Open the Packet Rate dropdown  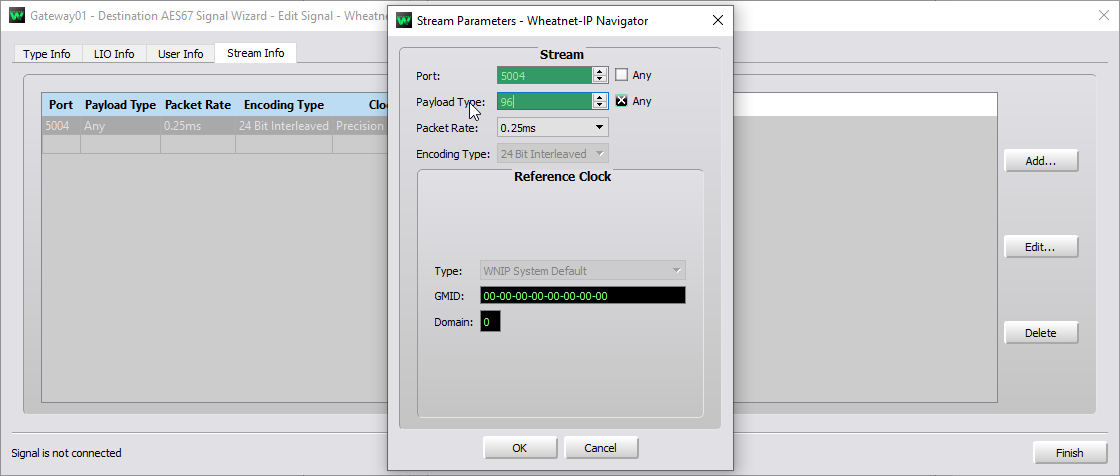(x=552, y=127)
